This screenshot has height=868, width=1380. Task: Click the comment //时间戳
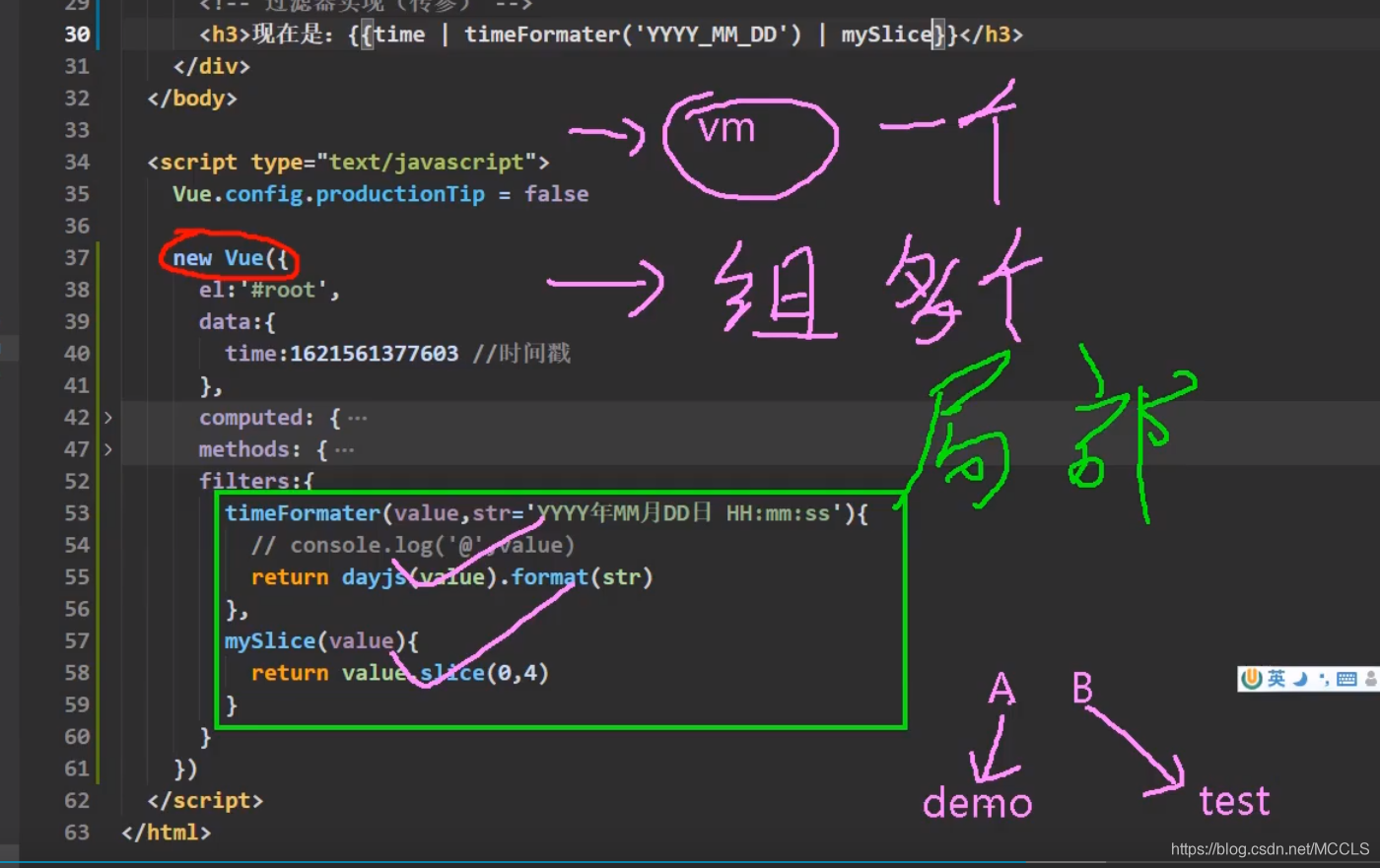coord(521,354)
